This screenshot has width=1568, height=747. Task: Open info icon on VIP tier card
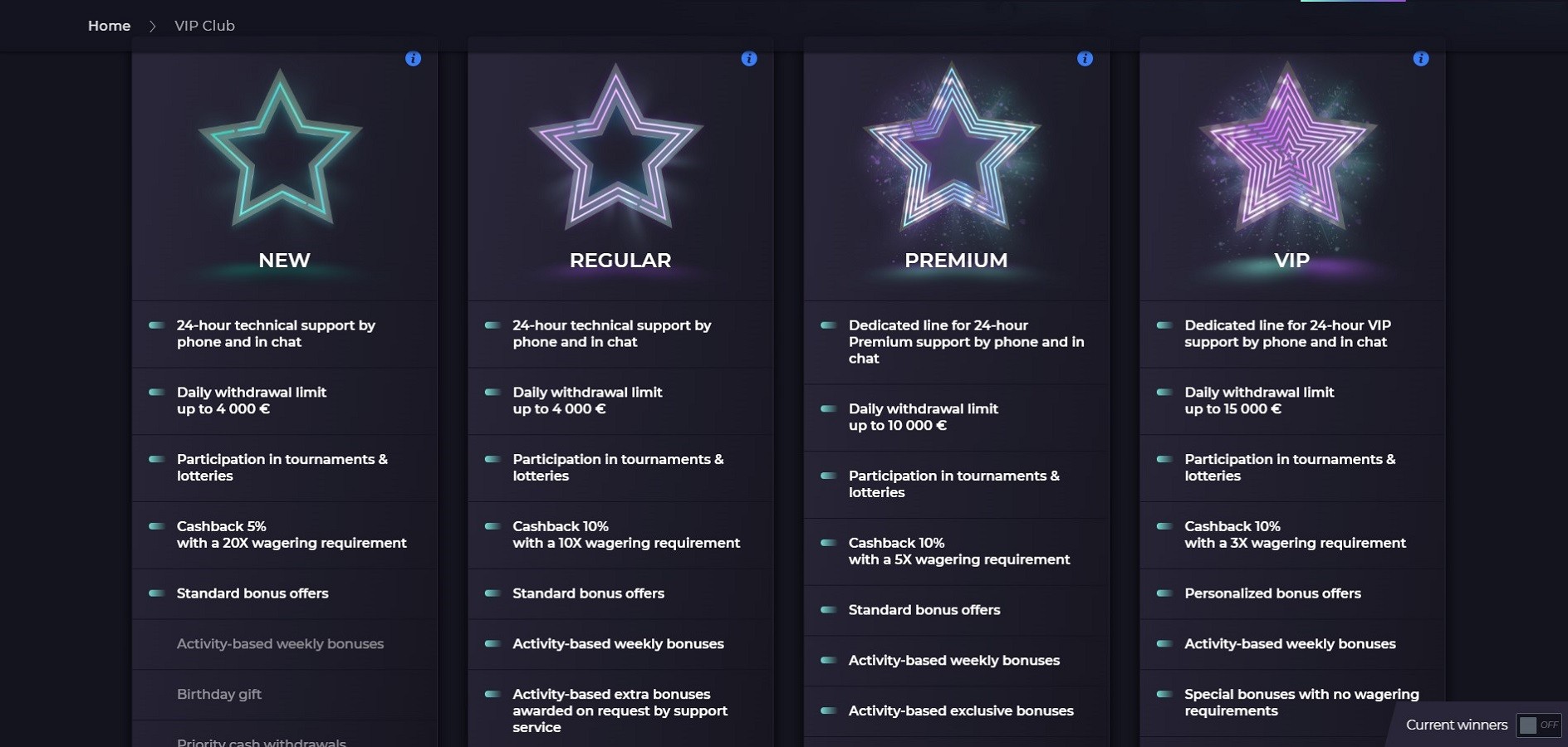1421,59
